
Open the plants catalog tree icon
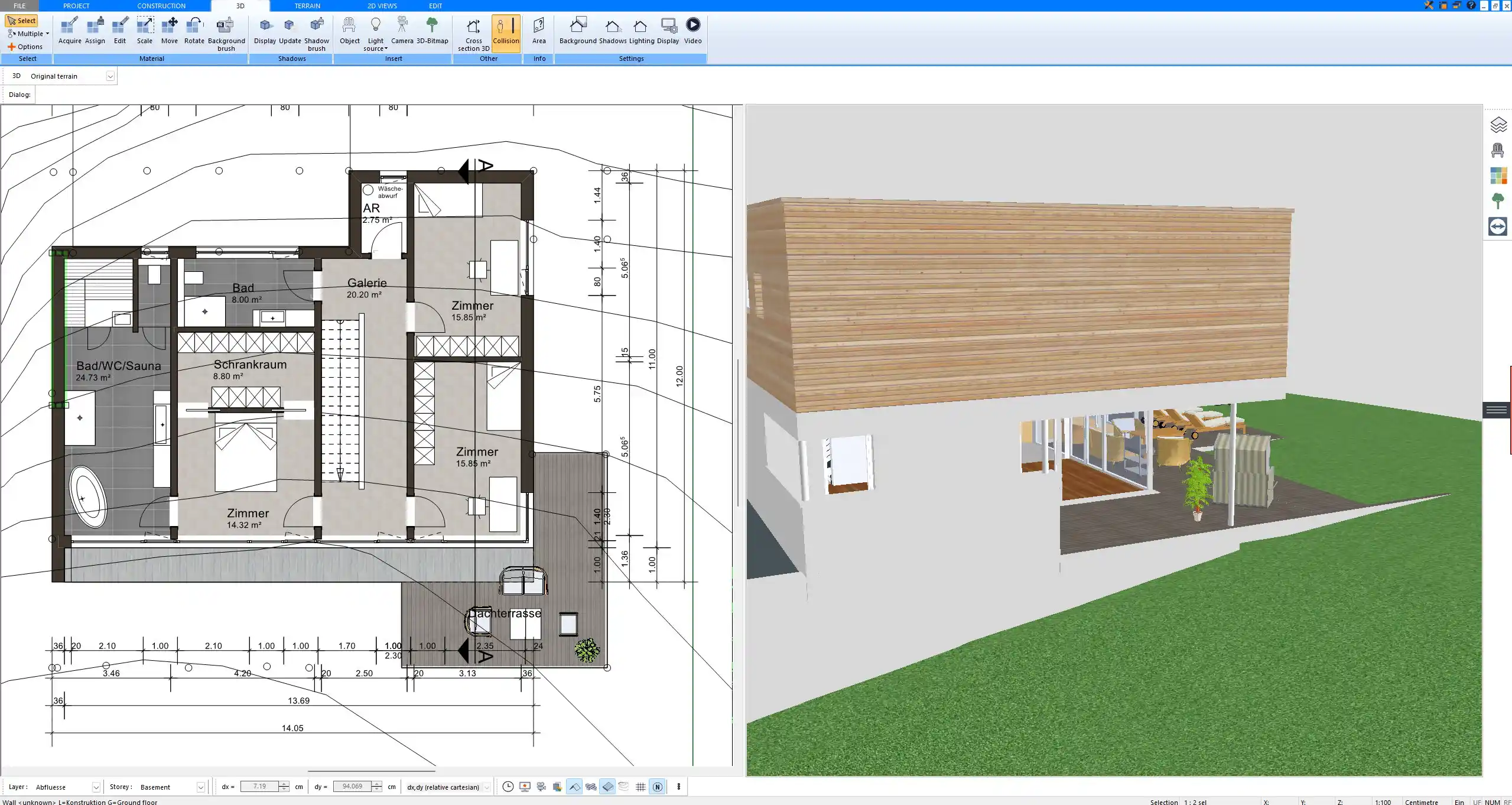point(1498,201)
